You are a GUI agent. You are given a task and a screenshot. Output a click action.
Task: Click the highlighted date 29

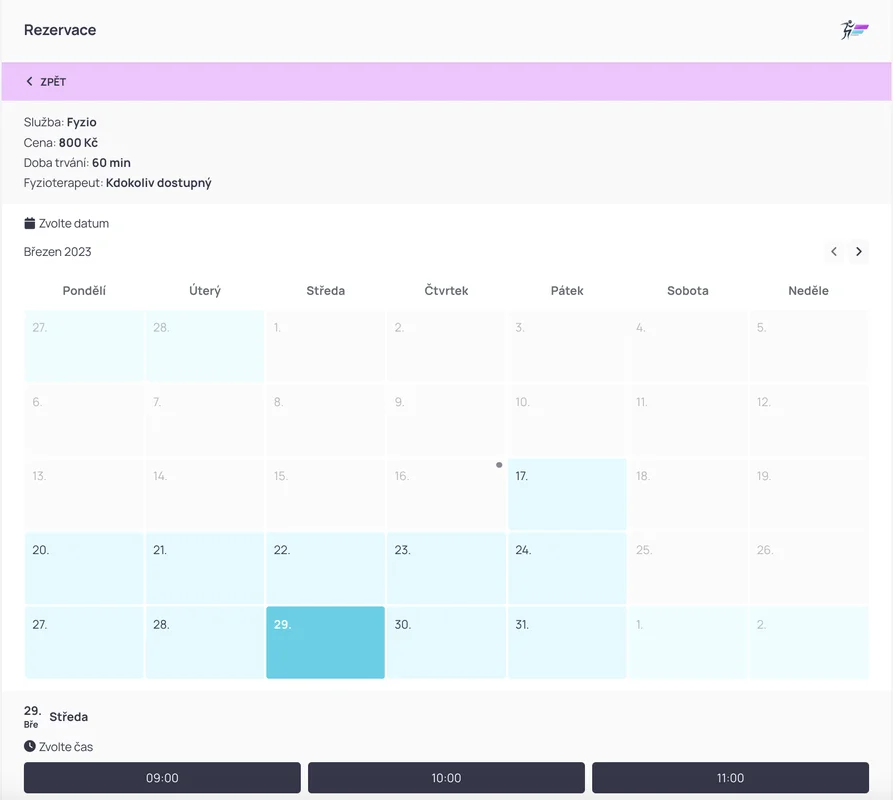pos(325,642)
